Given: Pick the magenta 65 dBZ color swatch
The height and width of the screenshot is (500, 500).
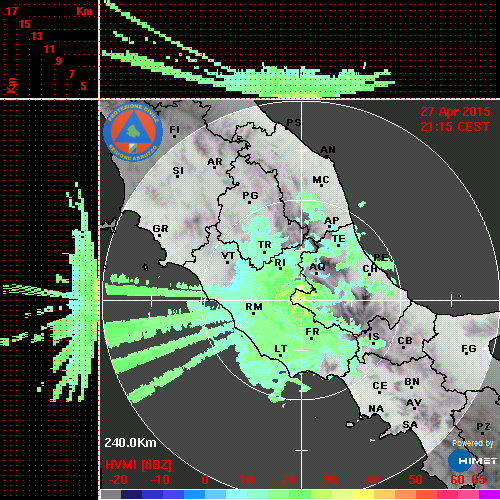Looking at the screenshot, I should (x=489, y=494).
